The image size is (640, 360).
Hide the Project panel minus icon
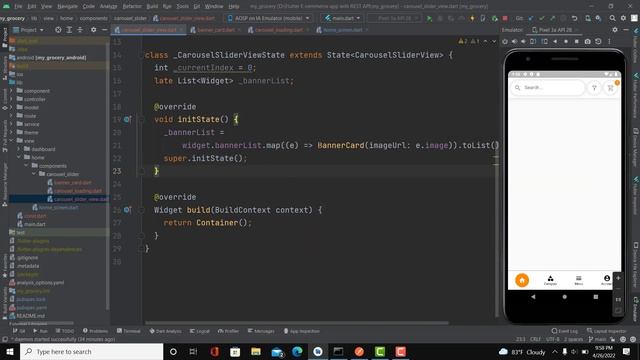tap(104, 30)
